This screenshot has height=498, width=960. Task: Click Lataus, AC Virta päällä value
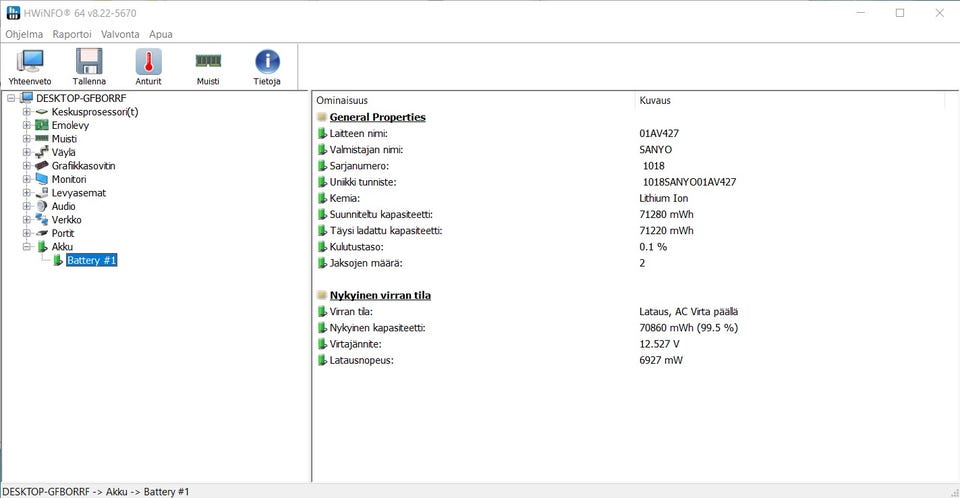click(688, 311)
